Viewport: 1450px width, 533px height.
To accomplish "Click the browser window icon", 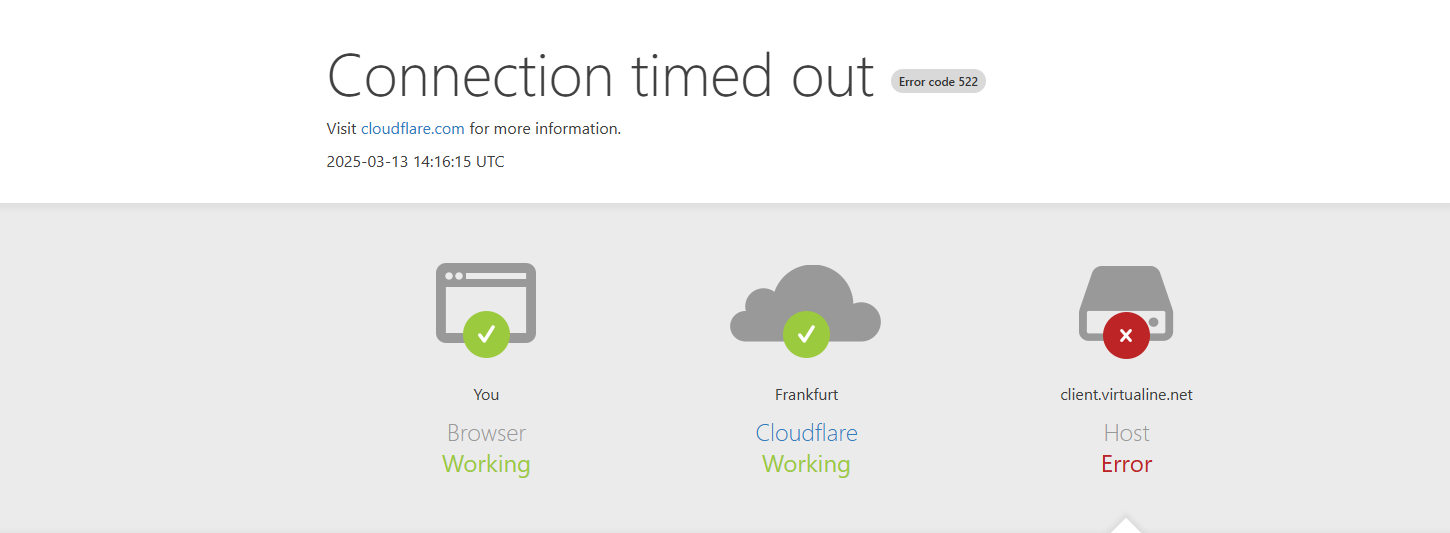I will [x=486, y=302].
